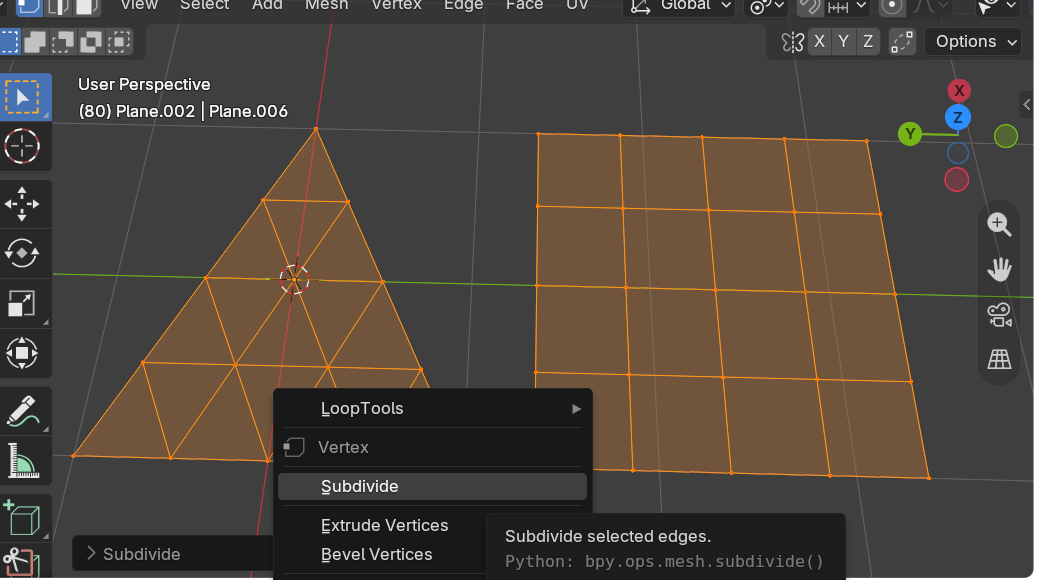This screenshot has width=1039, height=580.
Task: Toggle mesh symmetry on Z axis
Action: coord(868,42)
